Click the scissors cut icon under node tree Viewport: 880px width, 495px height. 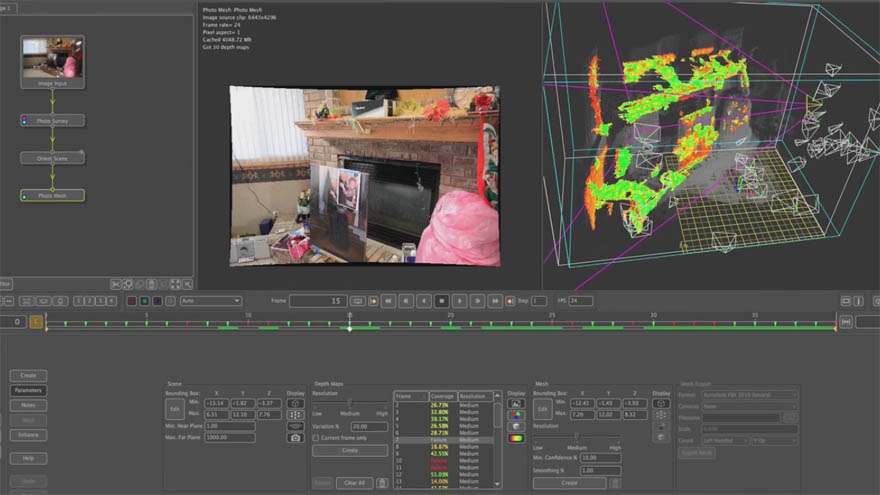click(116, 285)
